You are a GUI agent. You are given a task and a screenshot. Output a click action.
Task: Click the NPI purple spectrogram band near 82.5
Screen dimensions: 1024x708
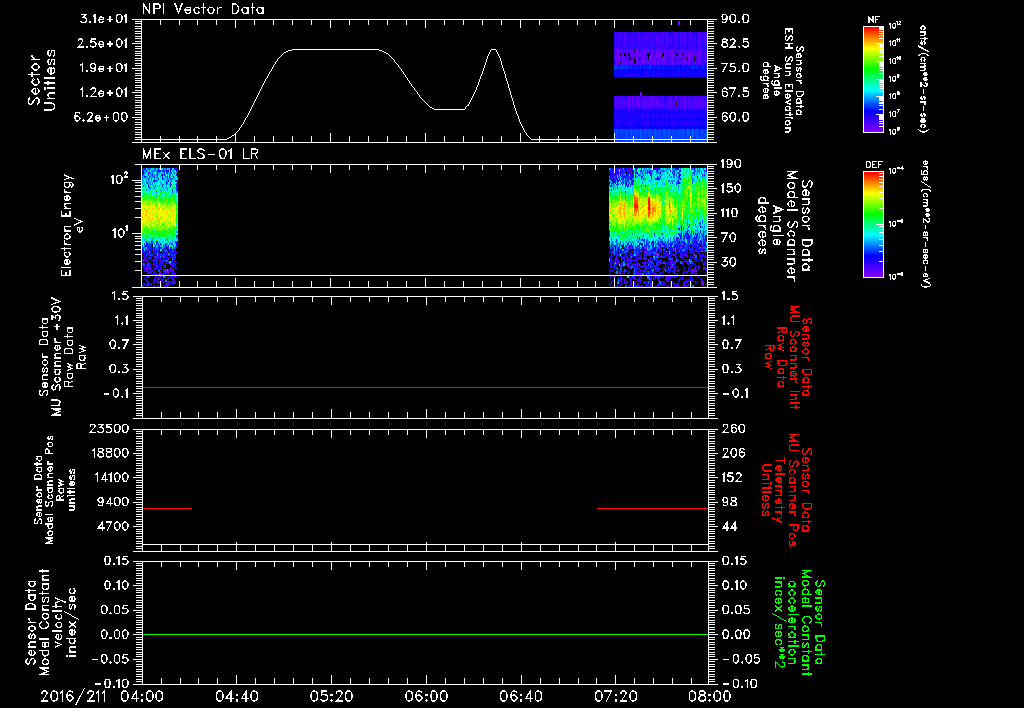pos(660,55)
